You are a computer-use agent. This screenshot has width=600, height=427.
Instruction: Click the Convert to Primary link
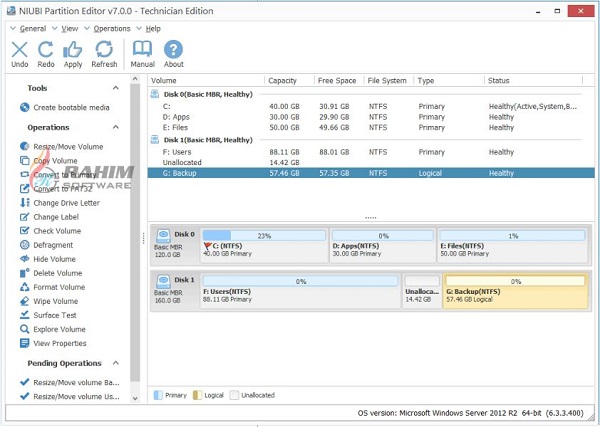point(65,174)
